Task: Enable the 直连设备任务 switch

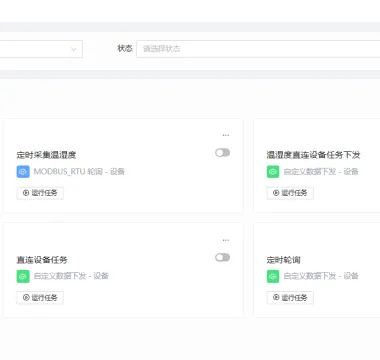Action: pos(222,257)
